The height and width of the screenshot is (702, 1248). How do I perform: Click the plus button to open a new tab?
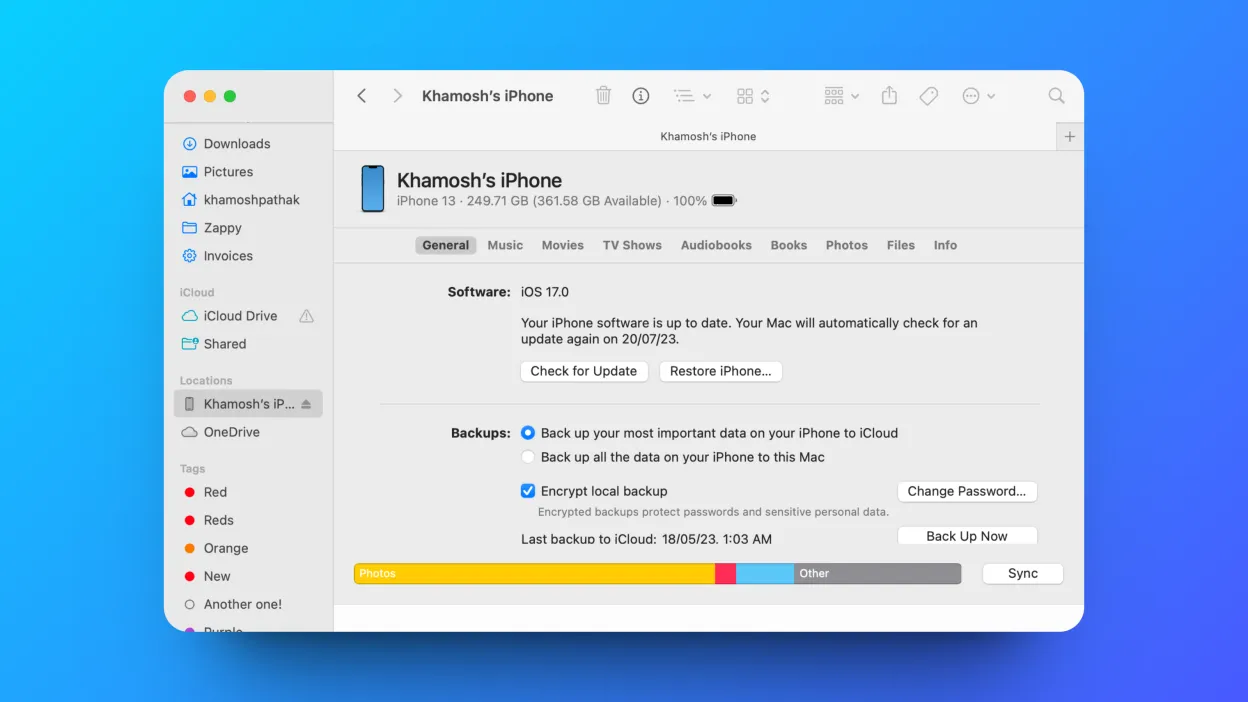[x=1069, y=136]
